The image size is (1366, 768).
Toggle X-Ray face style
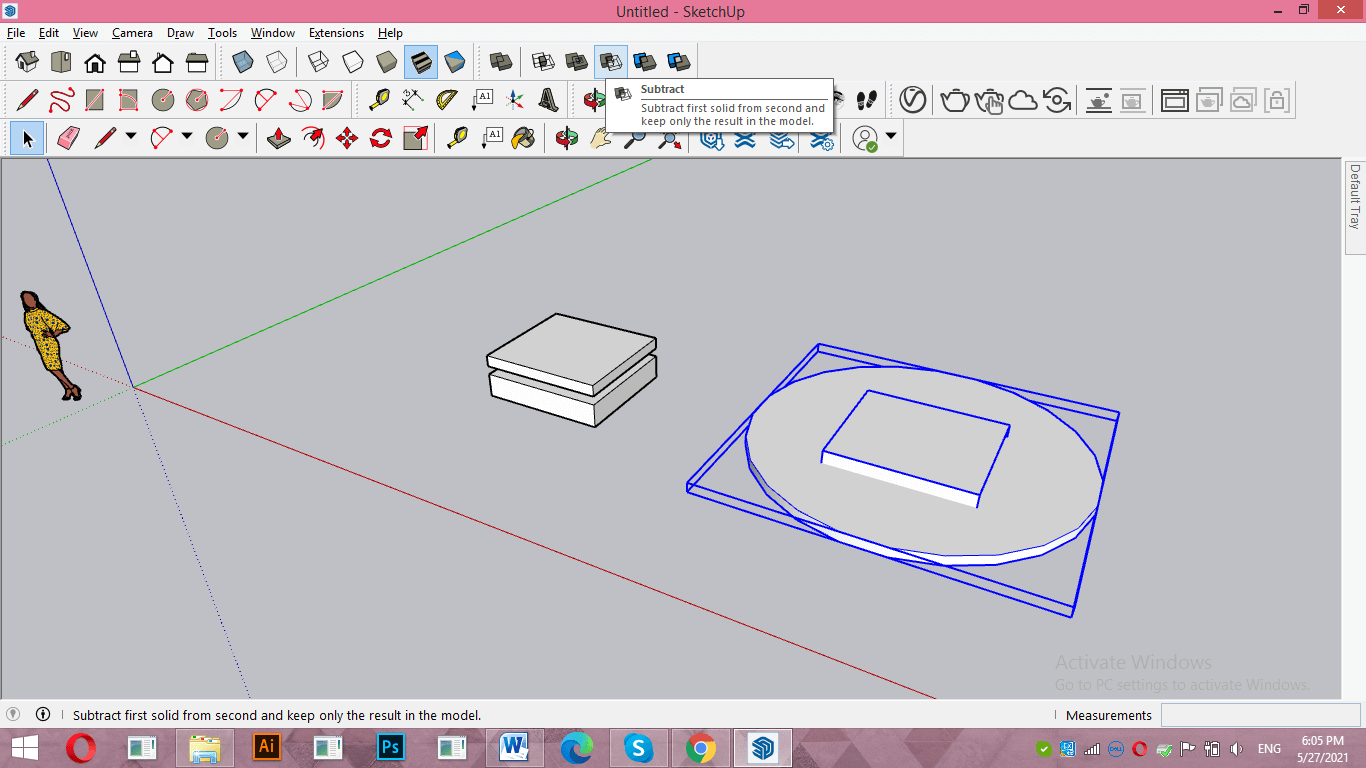coord(243,62)
